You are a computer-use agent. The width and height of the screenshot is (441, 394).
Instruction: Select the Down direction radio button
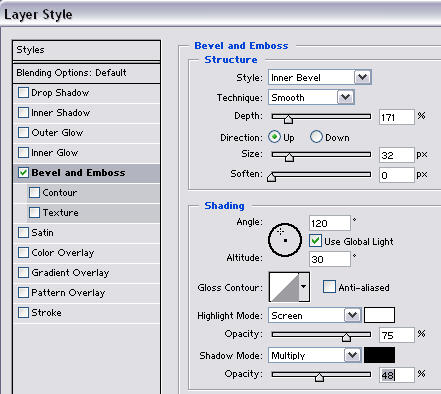pos(316,137)
